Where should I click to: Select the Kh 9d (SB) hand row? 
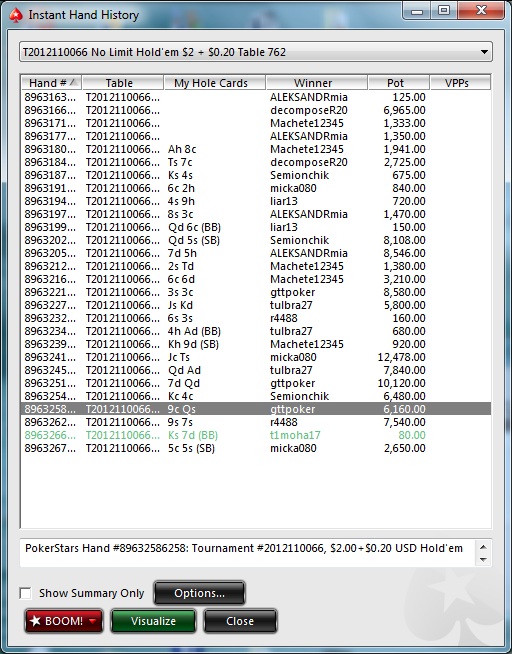click(x=256, y=344)
